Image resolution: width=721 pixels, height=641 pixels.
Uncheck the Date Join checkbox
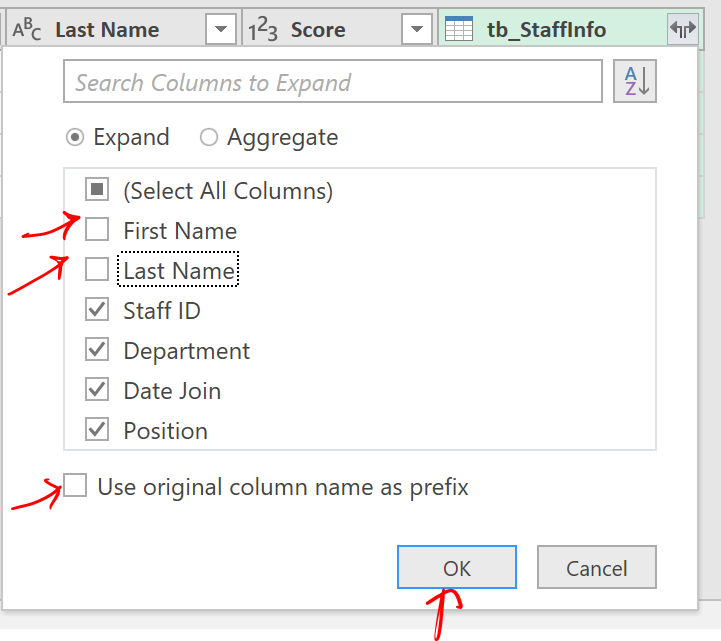(x=97, y=391)
